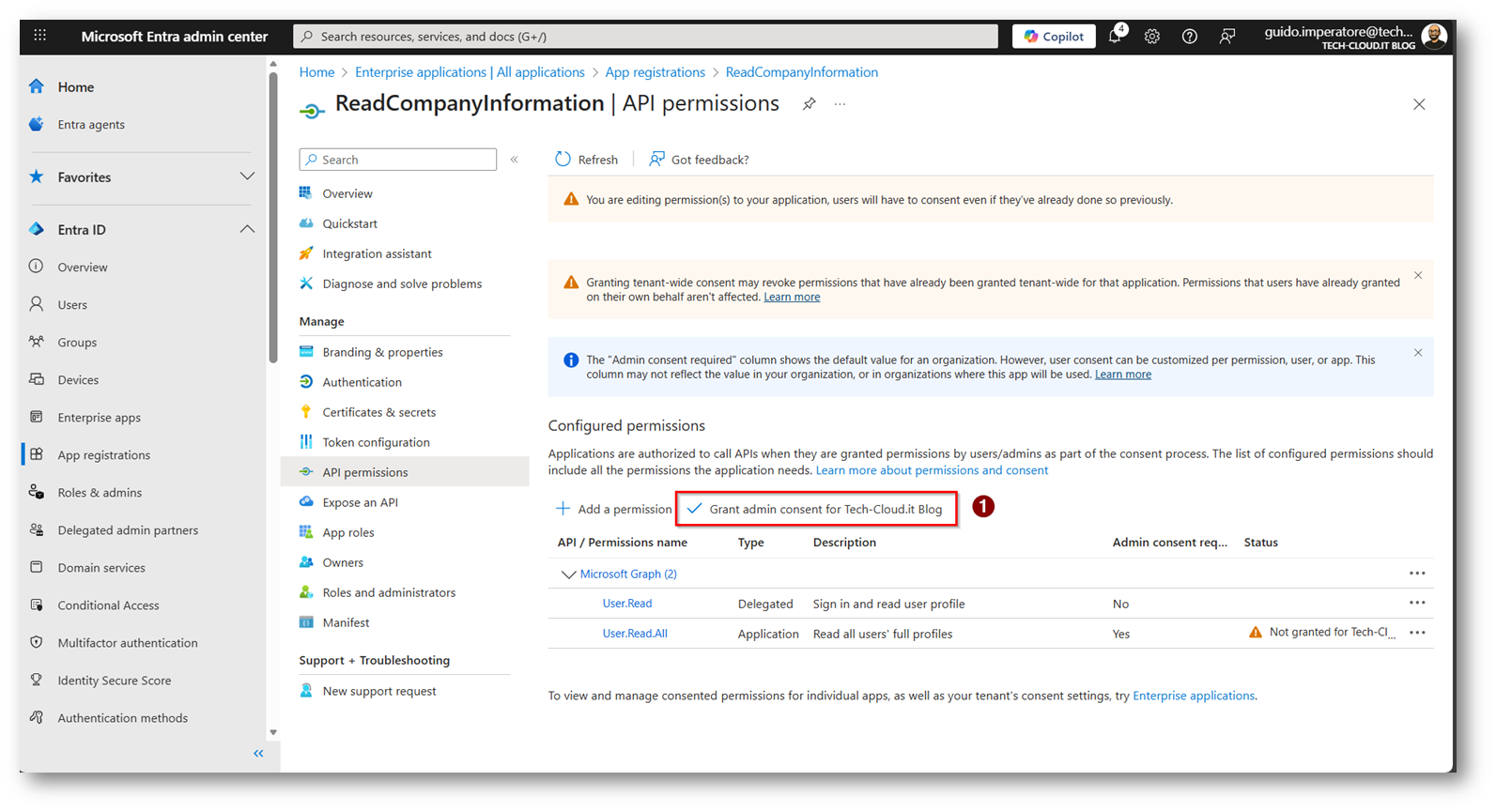Click the Groups icon in sidebar
The height and width of the screenshot is (812, 1496).
[37, 342]
